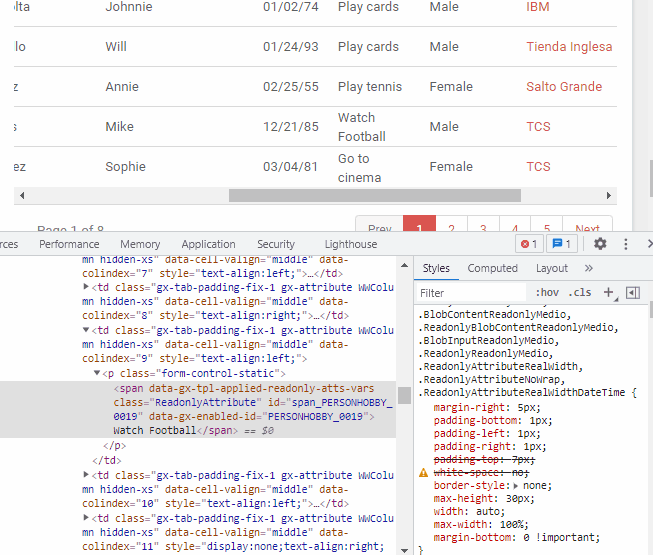Click horizontal scrollbar thumb of grid
The height and width of the screenshot is (555, 653).
375,195
